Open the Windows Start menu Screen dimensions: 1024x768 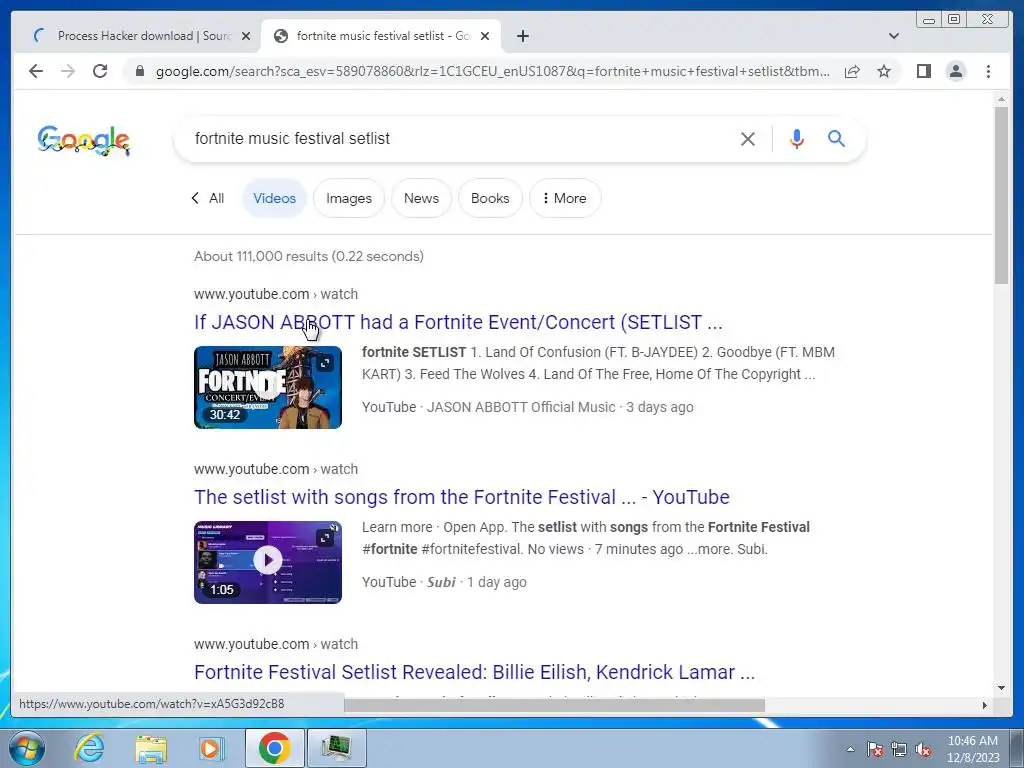point(27,748)
